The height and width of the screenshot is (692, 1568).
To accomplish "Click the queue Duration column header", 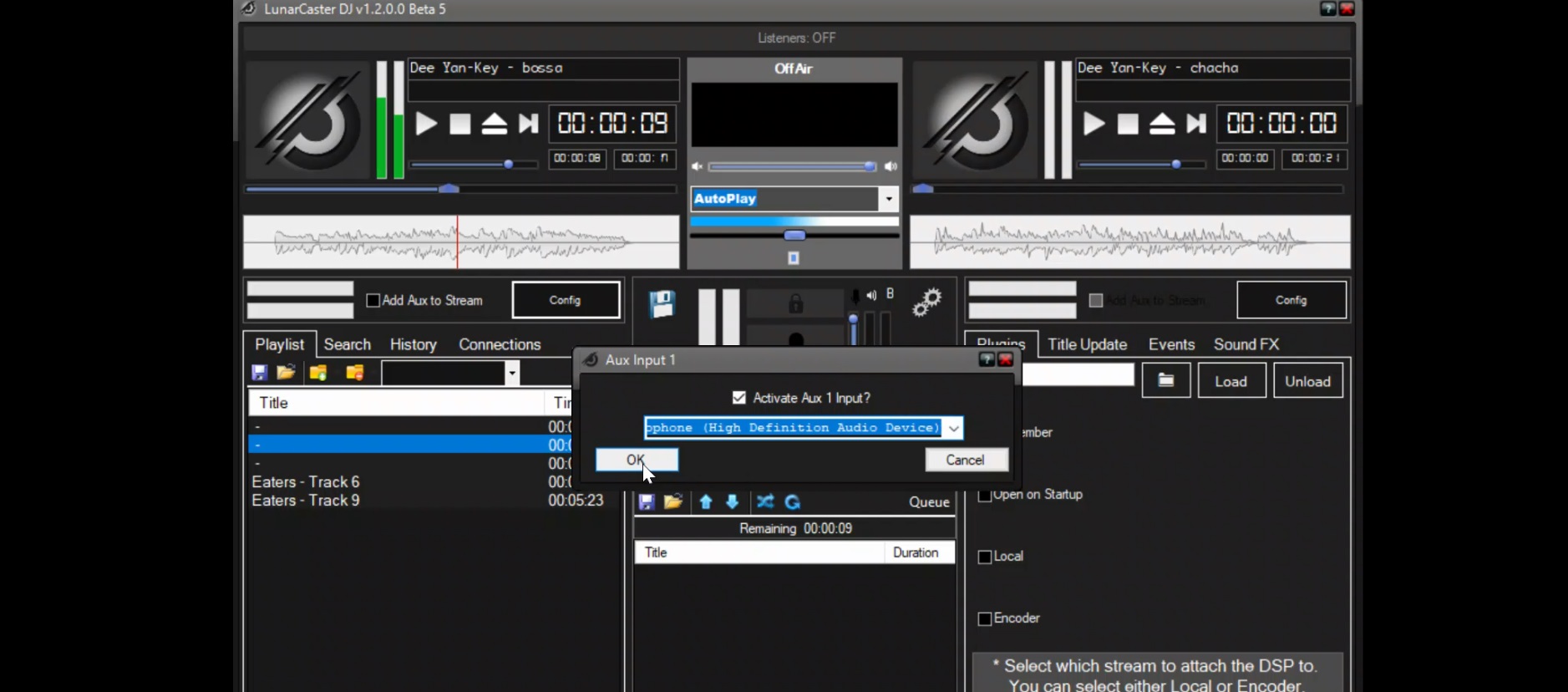I will 919,552.
